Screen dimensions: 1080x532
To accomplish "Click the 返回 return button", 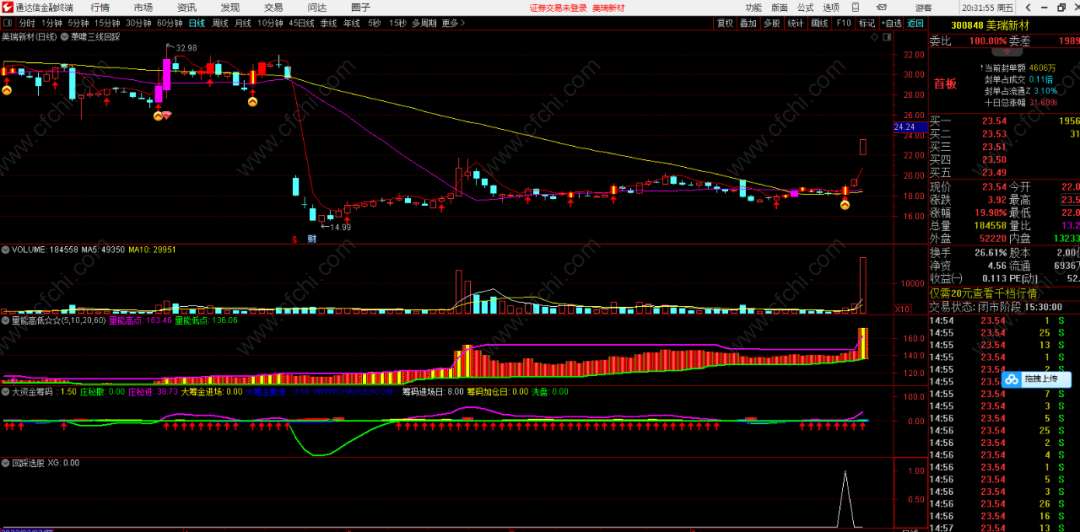I will 915,23.
